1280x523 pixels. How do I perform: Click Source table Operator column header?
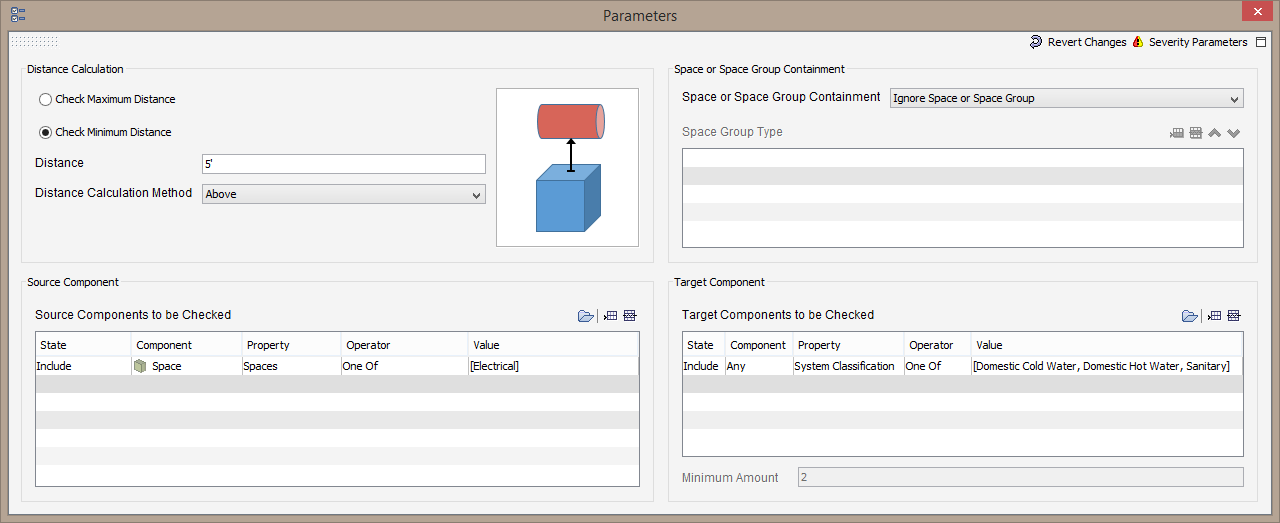point(404,345)
